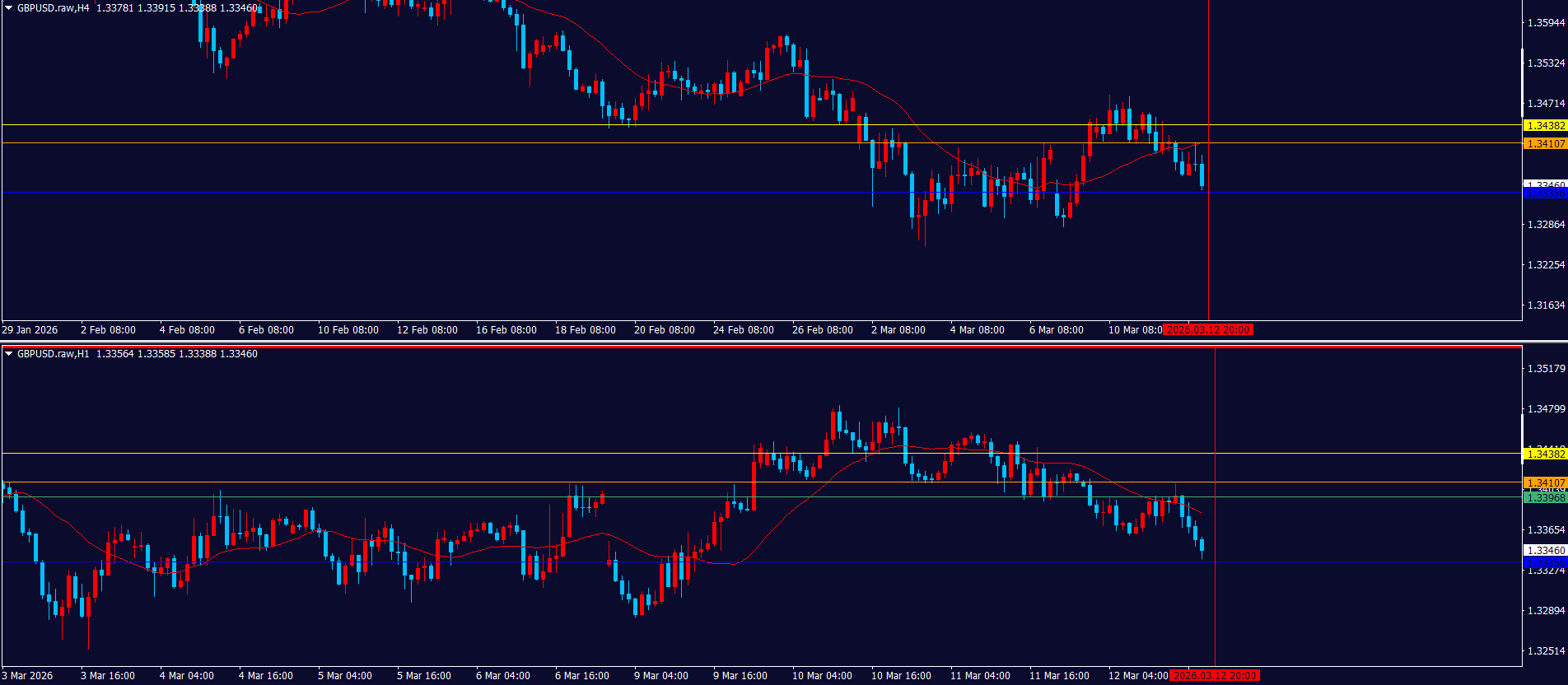Click the red divider bar above H1 chart
1568x685 pixels.
[761, 347]
